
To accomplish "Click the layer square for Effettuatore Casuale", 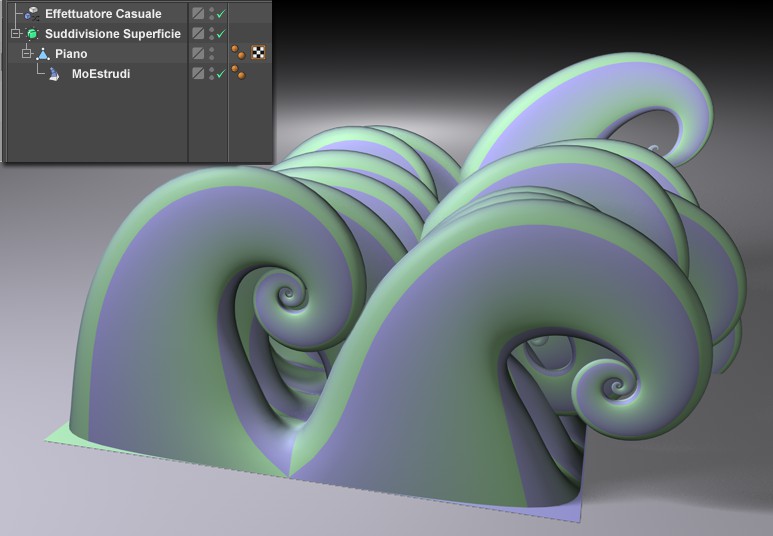I will coord(198,13).
